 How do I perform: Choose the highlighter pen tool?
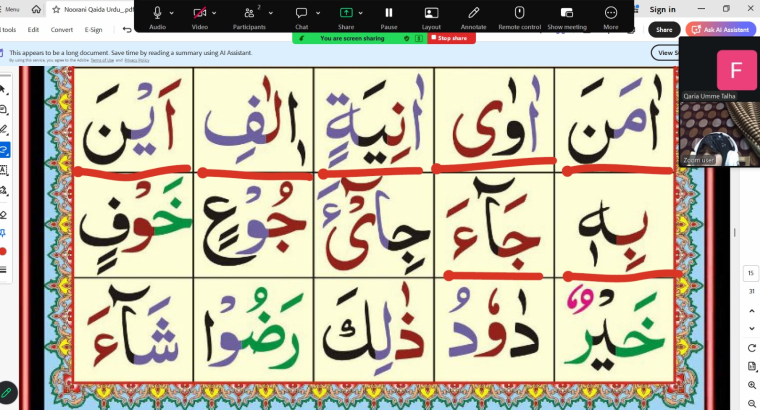pos(3,129)
